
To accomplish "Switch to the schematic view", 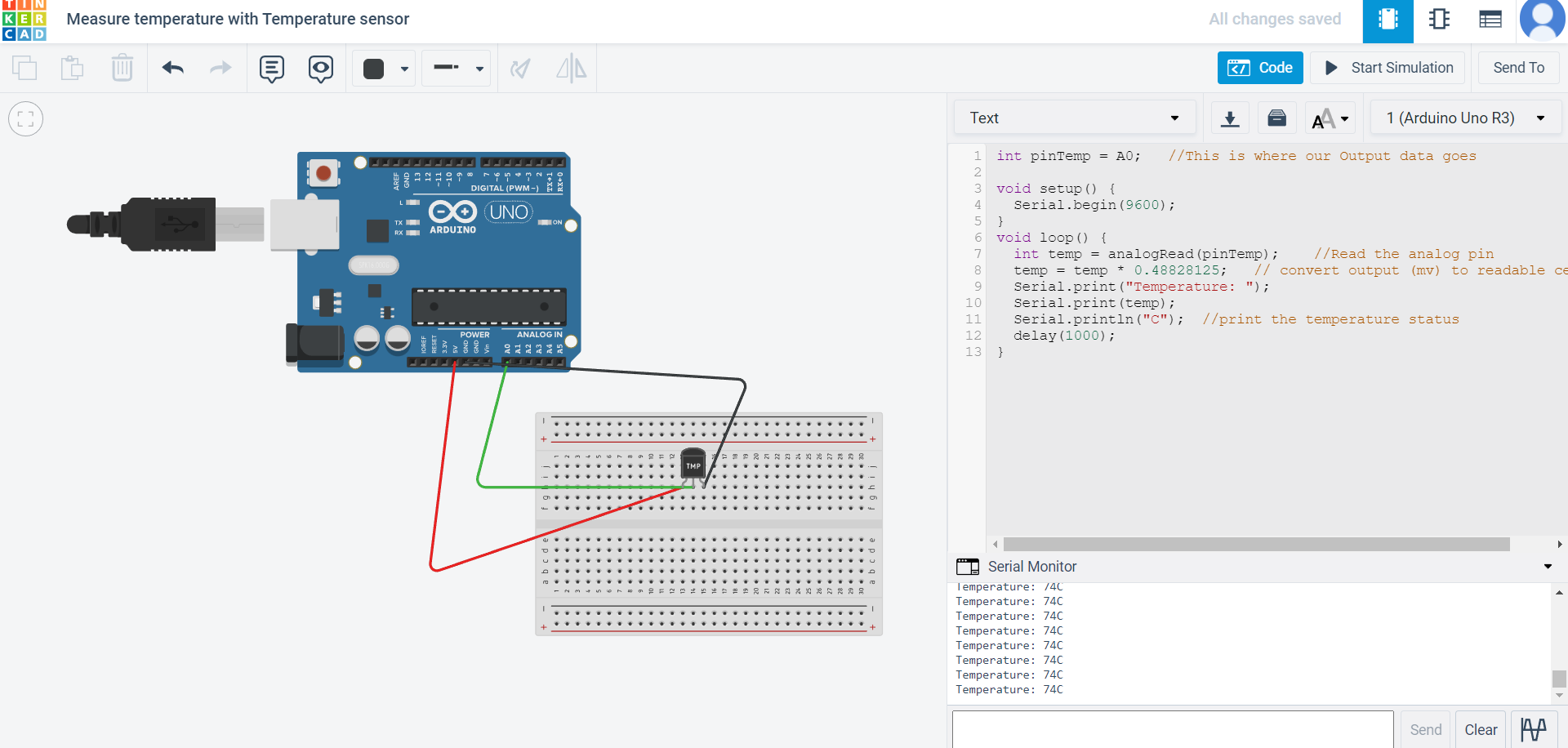I will tap(1439, 20).
